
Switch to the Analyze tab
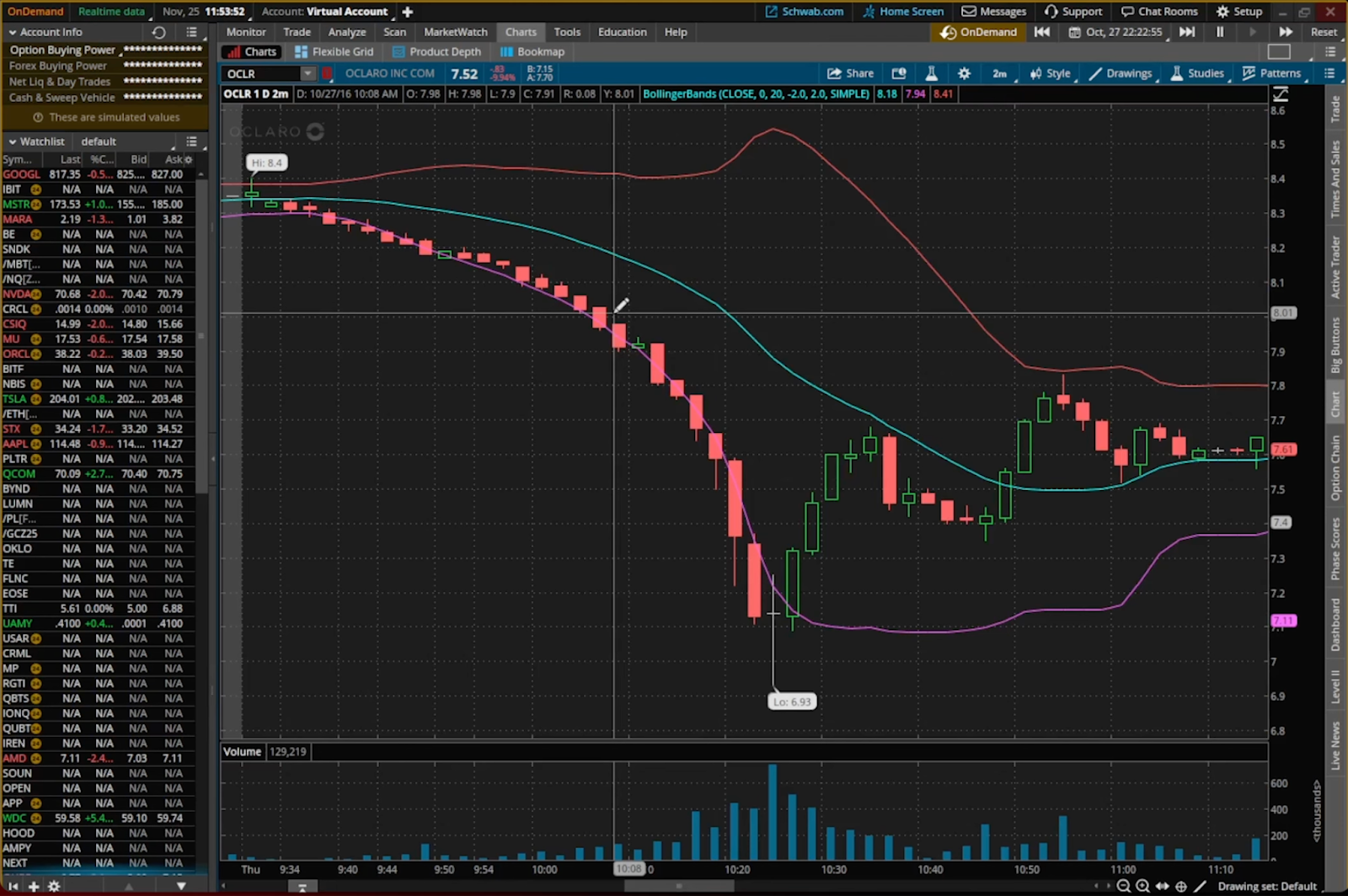pyautogui.click(x=347, y=32)
